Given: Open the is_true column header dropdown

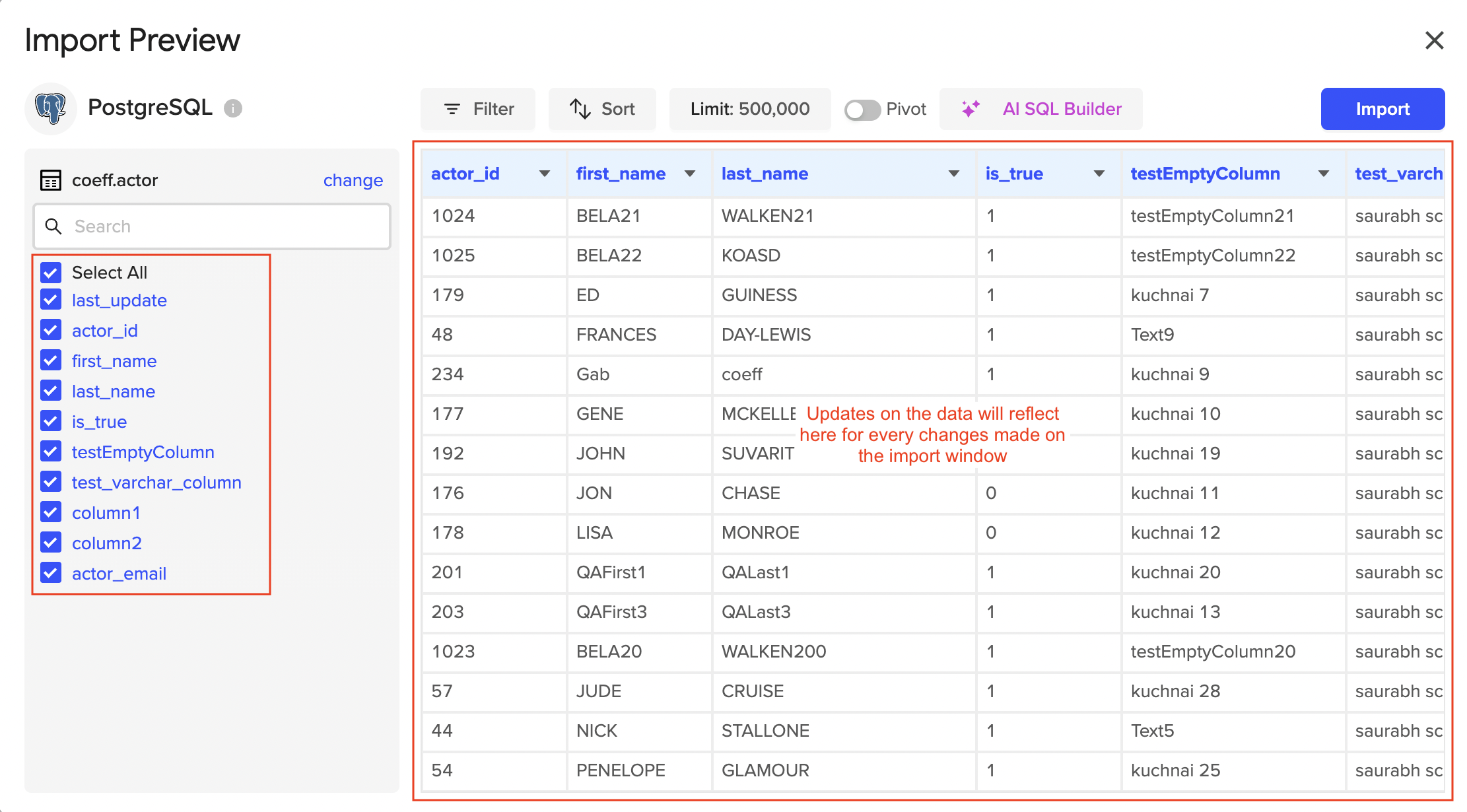Looking at the screenshot, I should tap(1099, 174).
